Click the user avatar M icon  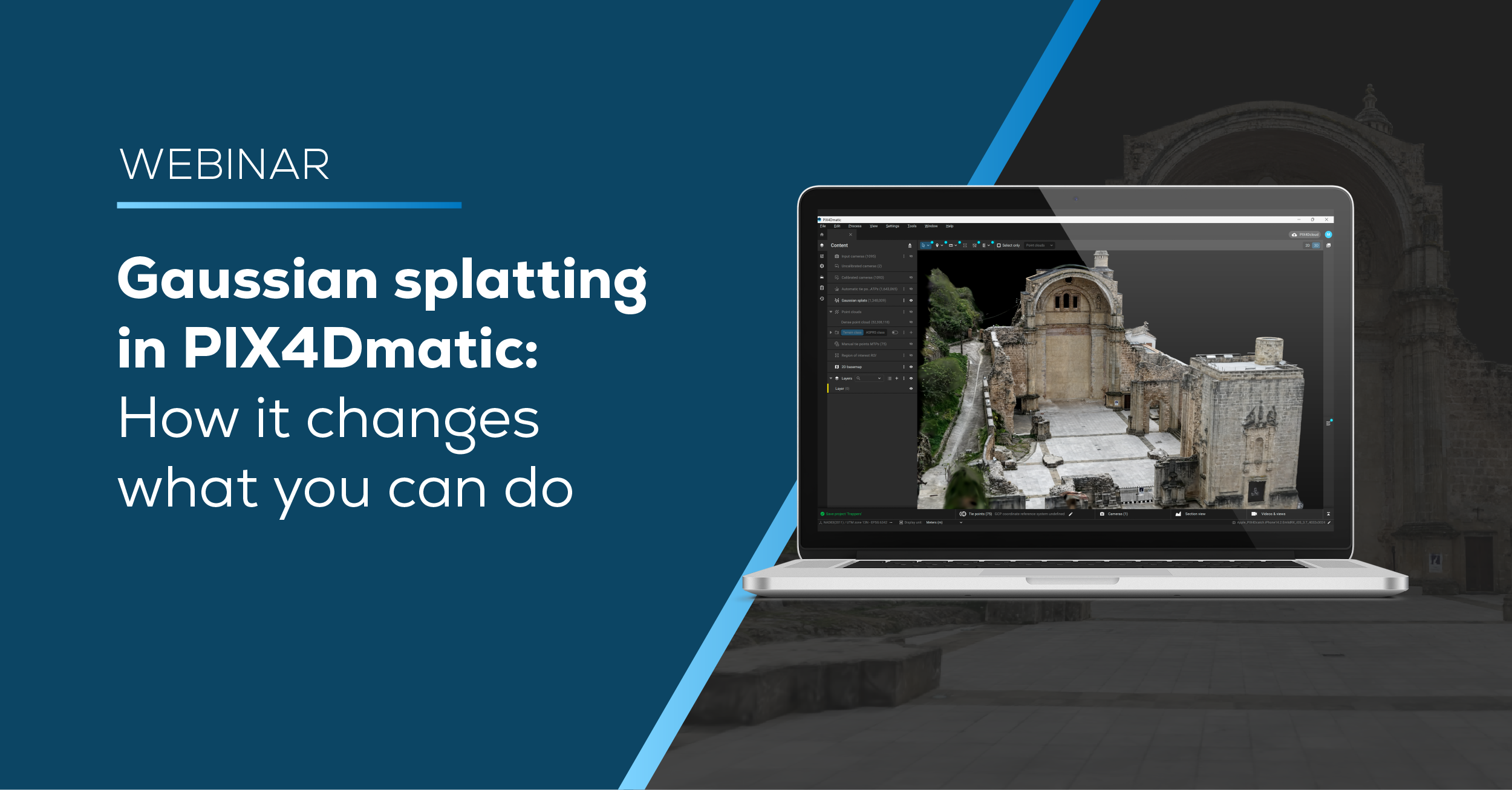click(1328, 235)
